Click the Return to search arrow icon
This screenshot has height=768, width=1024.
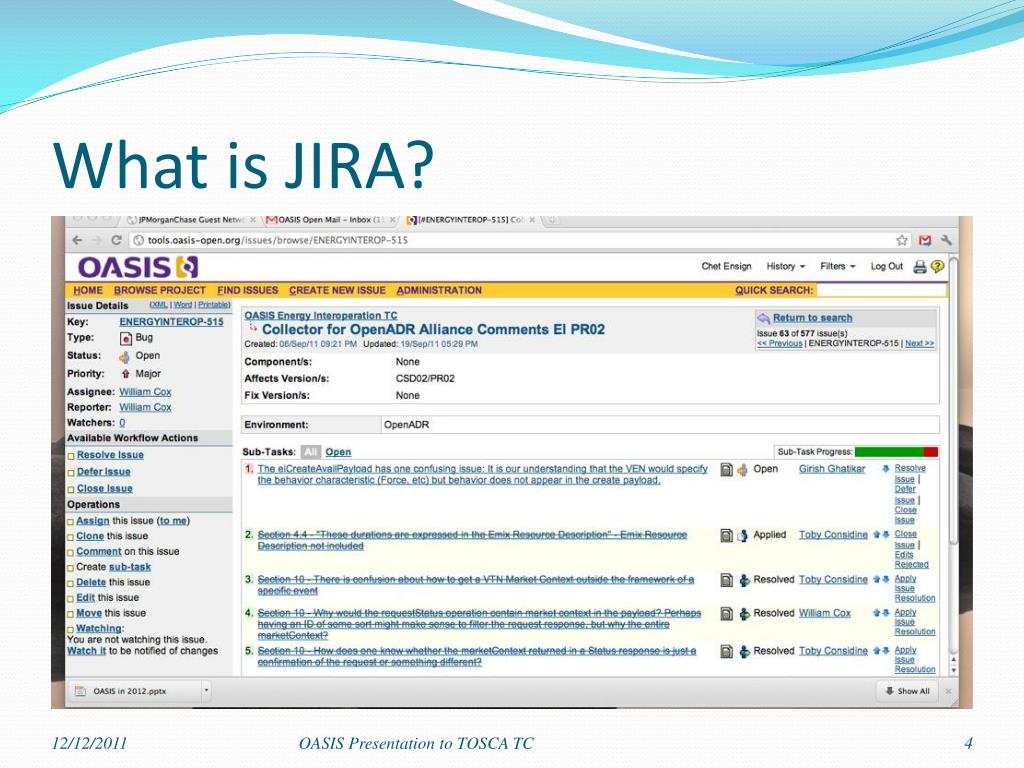(x=763, y=318)
